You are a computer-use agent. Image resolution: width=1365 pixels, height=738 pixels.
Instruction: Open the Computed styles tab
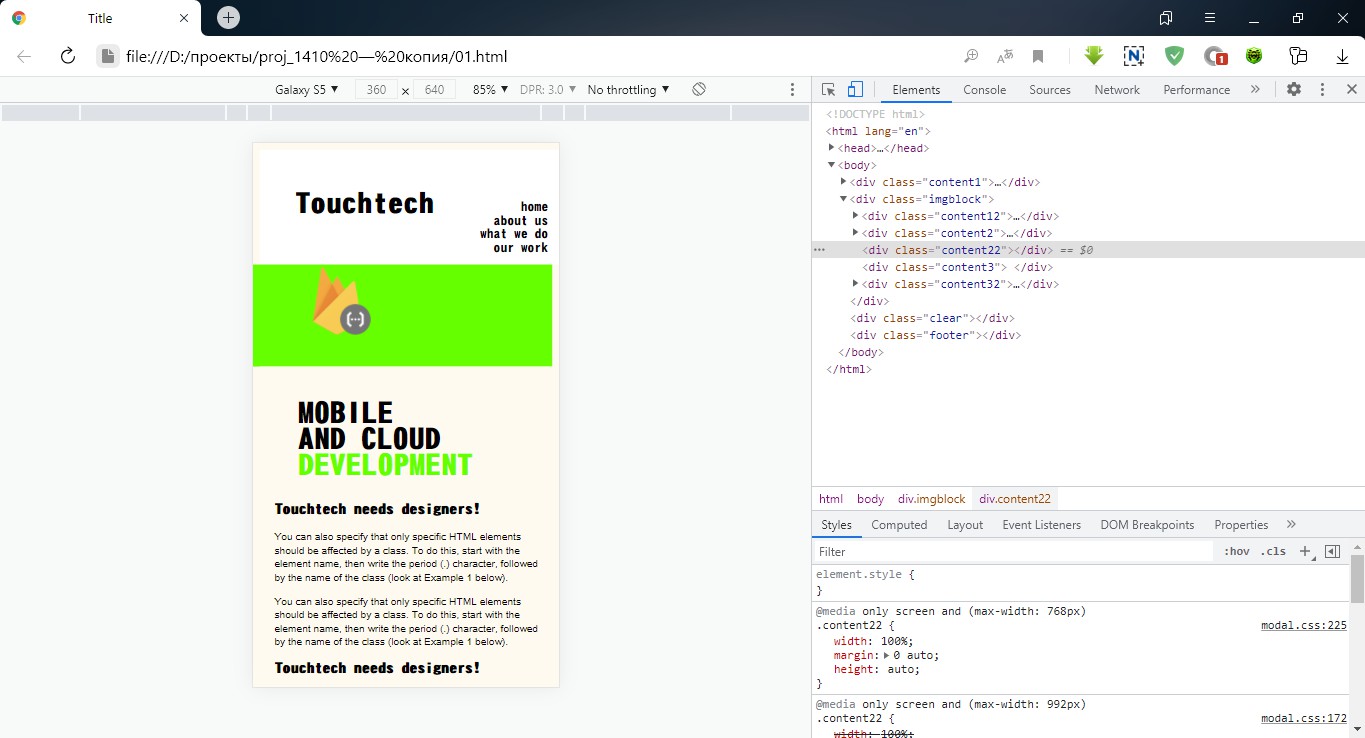click(899, 524)
